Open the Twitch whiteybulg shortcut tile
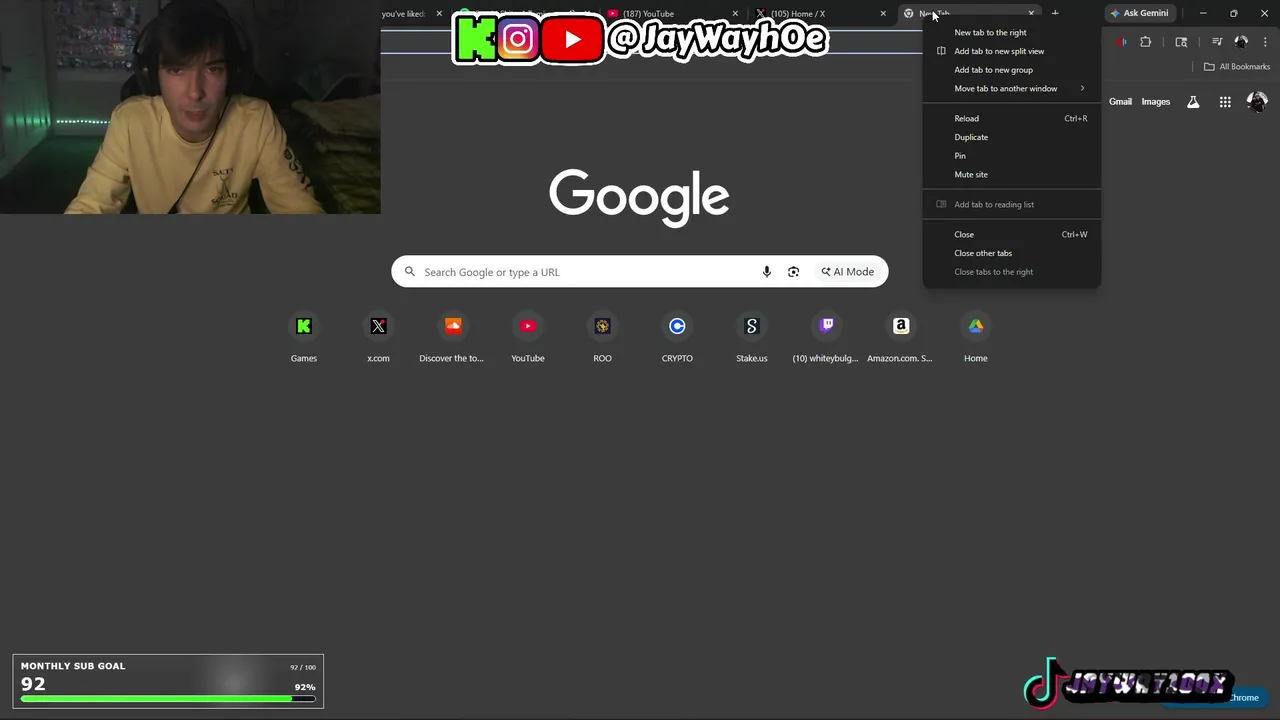The image size is (1280, 720). point(826,338)
